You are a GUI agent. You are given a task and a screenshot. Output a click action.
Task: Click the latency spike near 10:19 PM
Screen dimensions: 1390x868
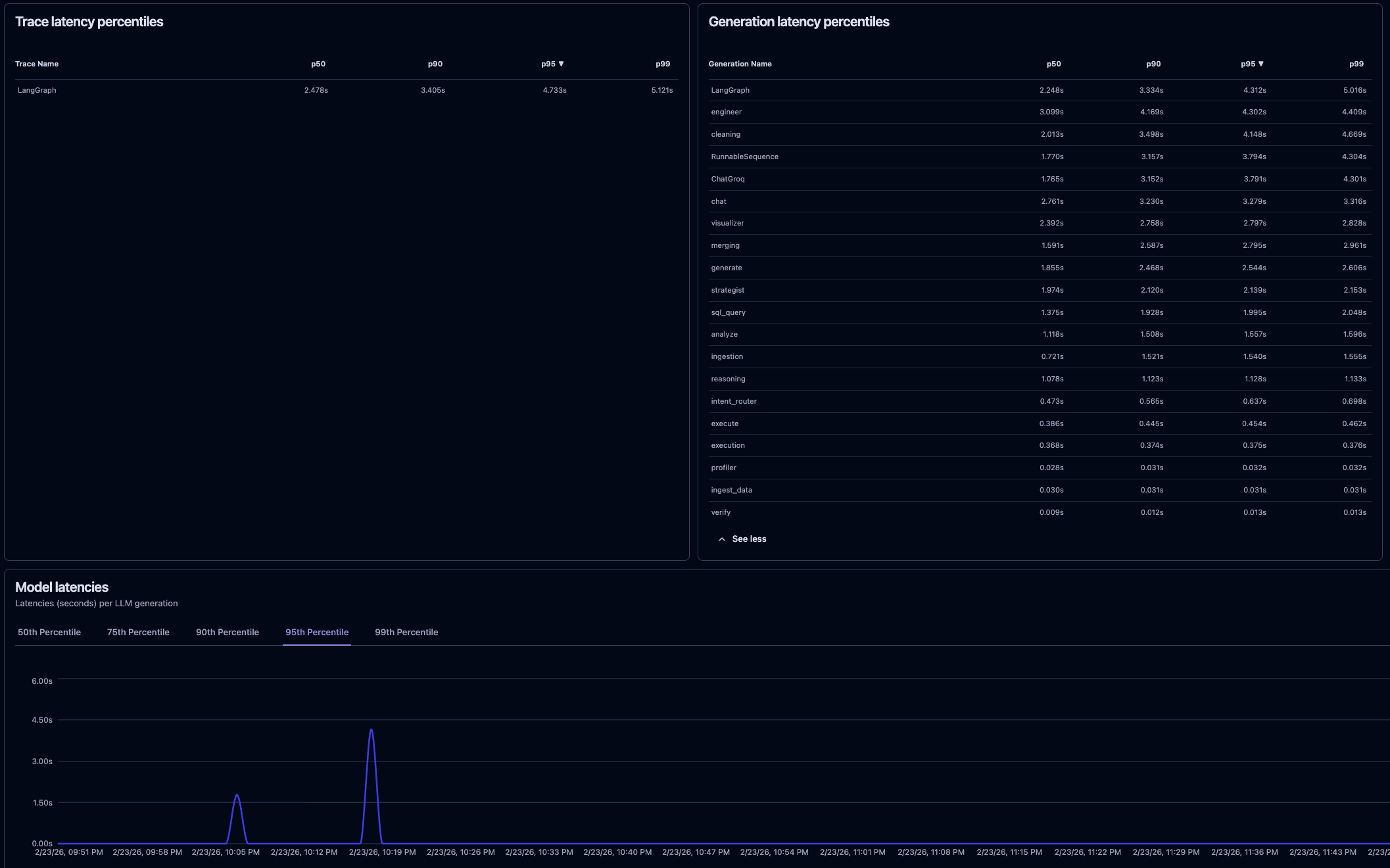point(371,729)
